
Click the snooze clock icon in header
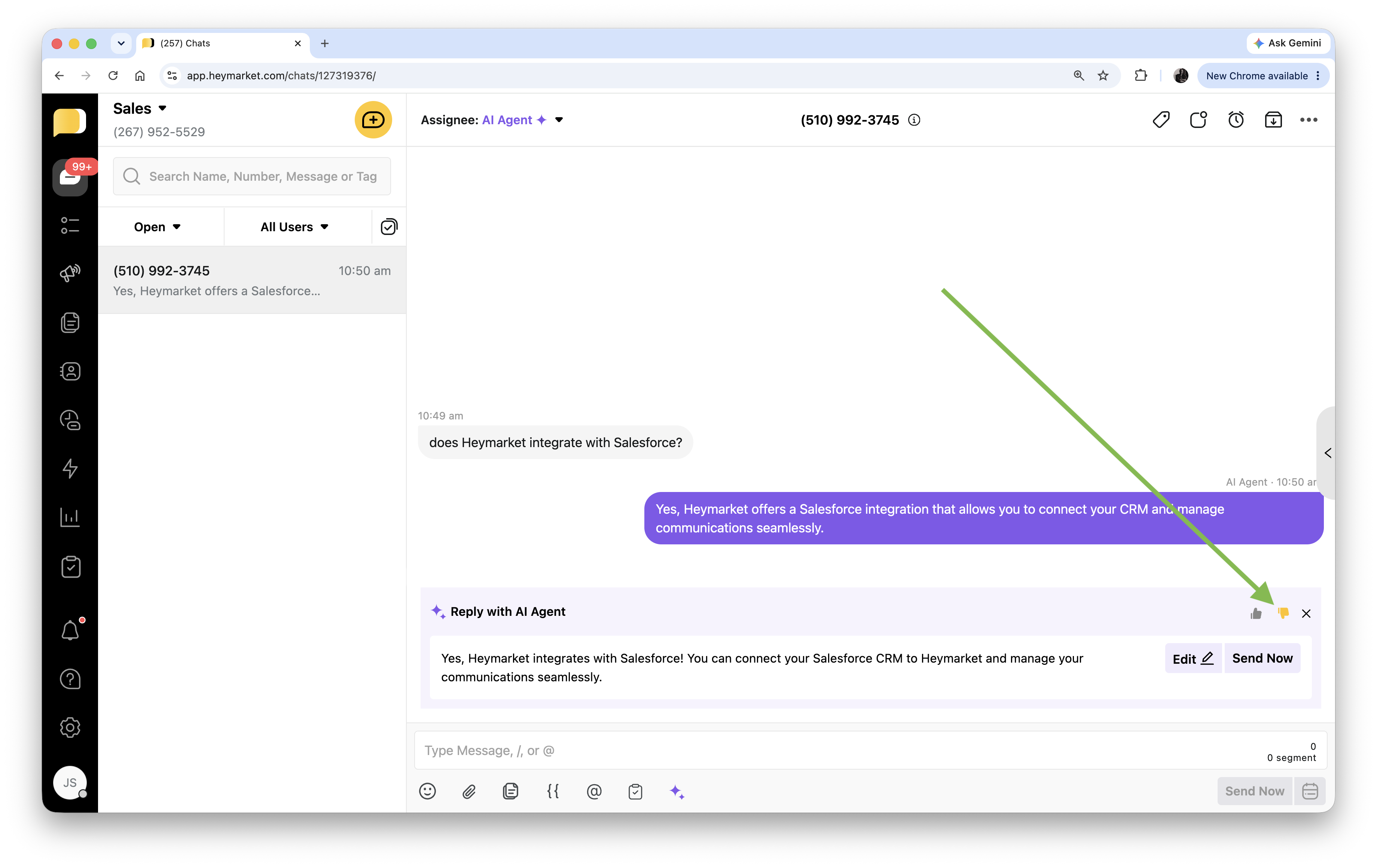(1236, 120)
